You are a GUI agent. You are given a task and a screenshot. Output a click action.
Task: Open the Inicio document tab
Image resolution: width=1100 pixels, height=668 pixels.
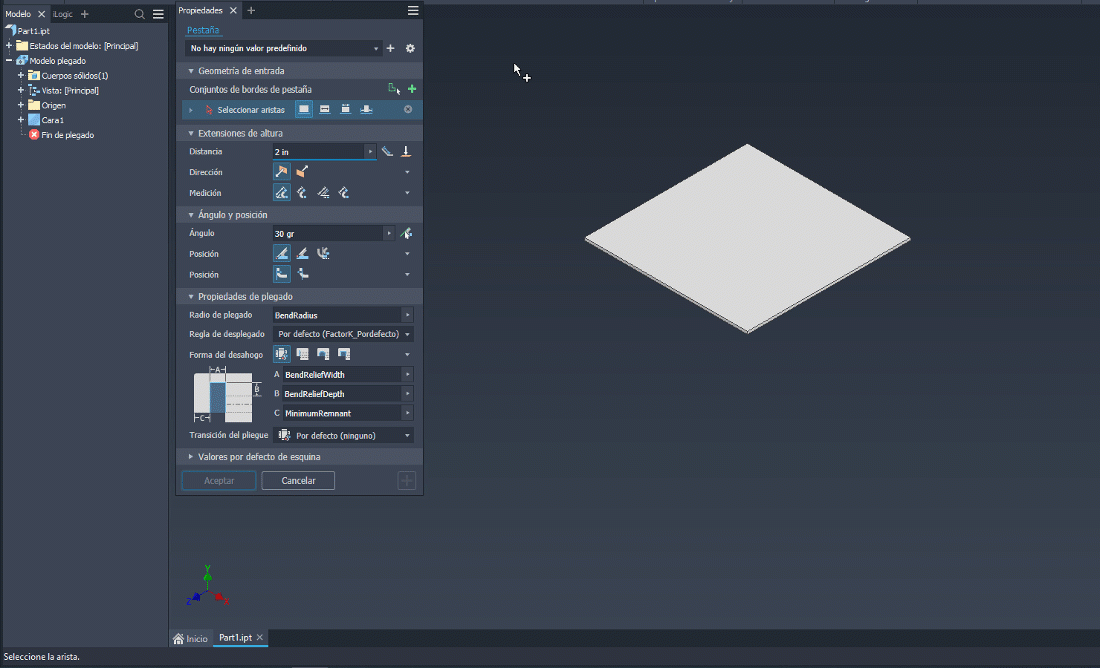(x=191, y=638)
